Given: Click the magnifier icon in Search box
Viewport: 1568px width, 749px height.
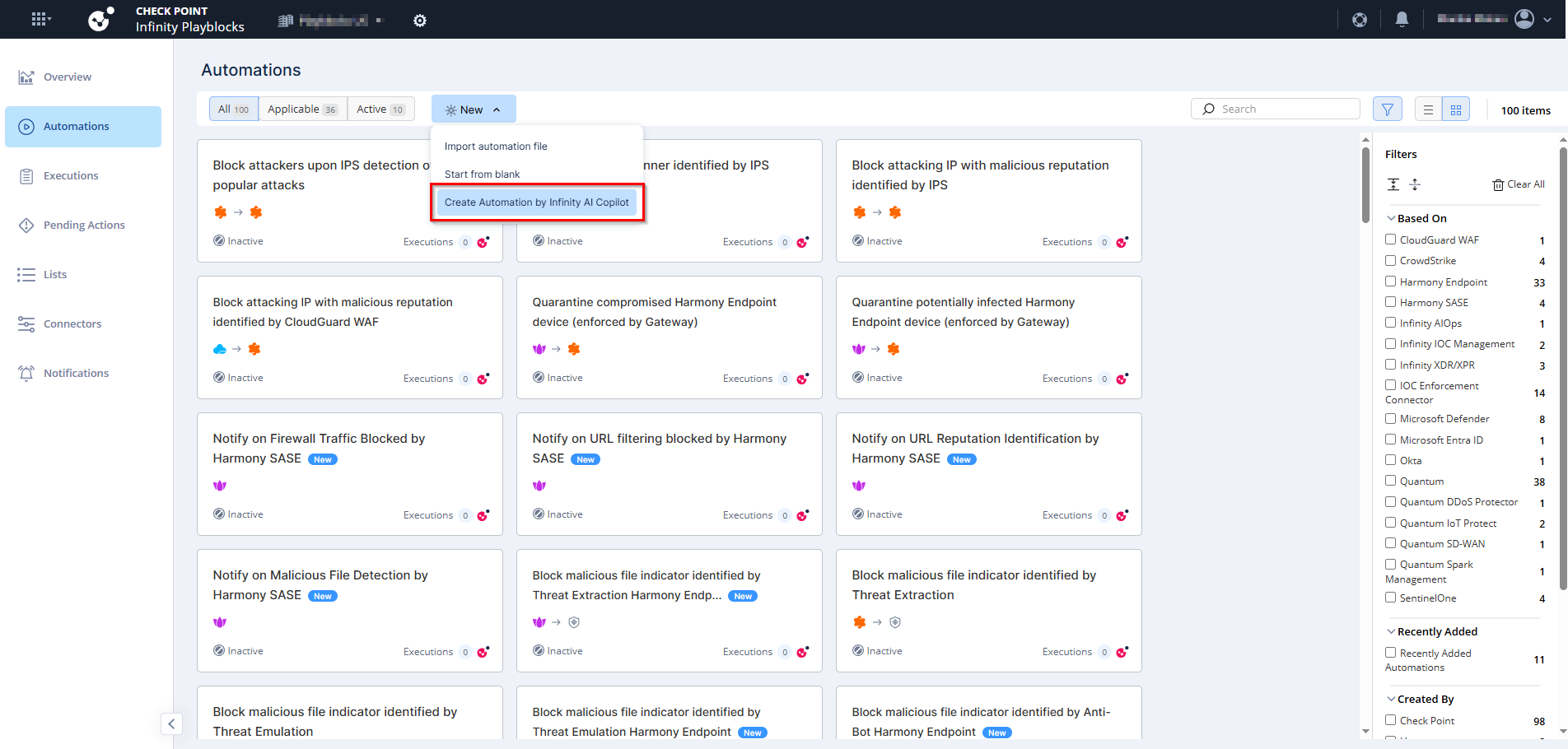Looking at the screenshot, I should [1208, 109].
